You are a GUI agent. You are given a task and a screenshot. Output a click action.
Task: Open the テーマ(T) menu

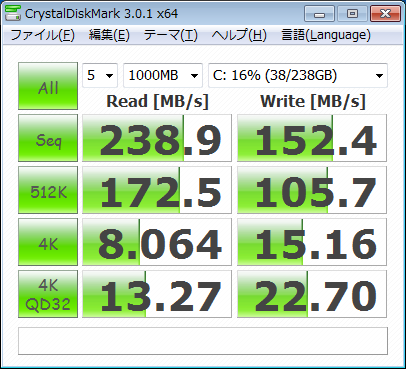pyautogui.click(x=170, y=35)
